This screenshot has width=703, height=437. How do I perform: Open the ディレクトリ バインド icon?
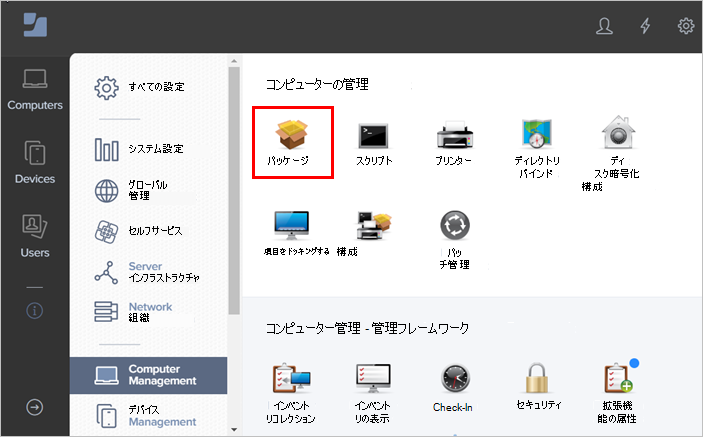tap(537, 134)
